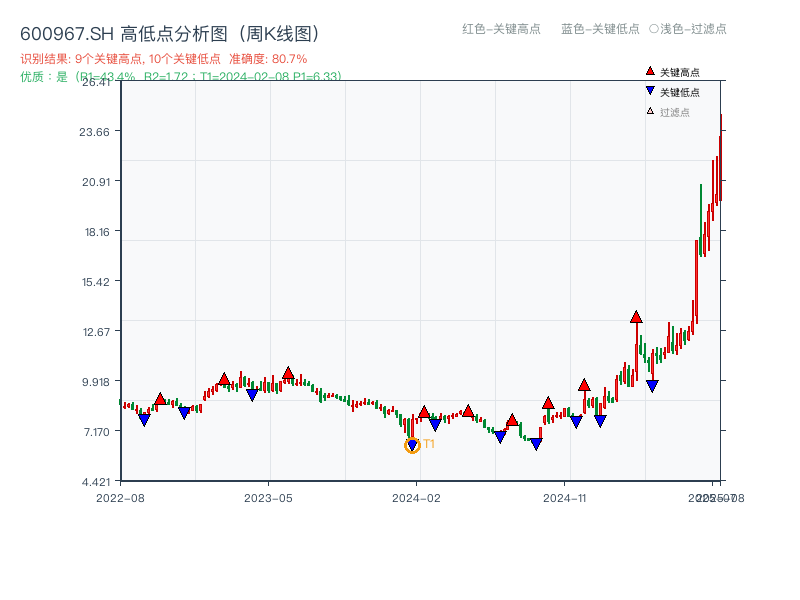Click the 2022-08 x-axis label
This screenshot has height=600, width=800.
point(120,498)
